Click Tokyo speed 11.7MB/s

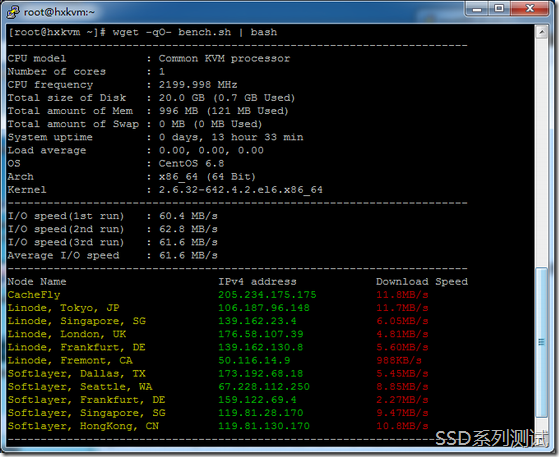click(402, 308)
